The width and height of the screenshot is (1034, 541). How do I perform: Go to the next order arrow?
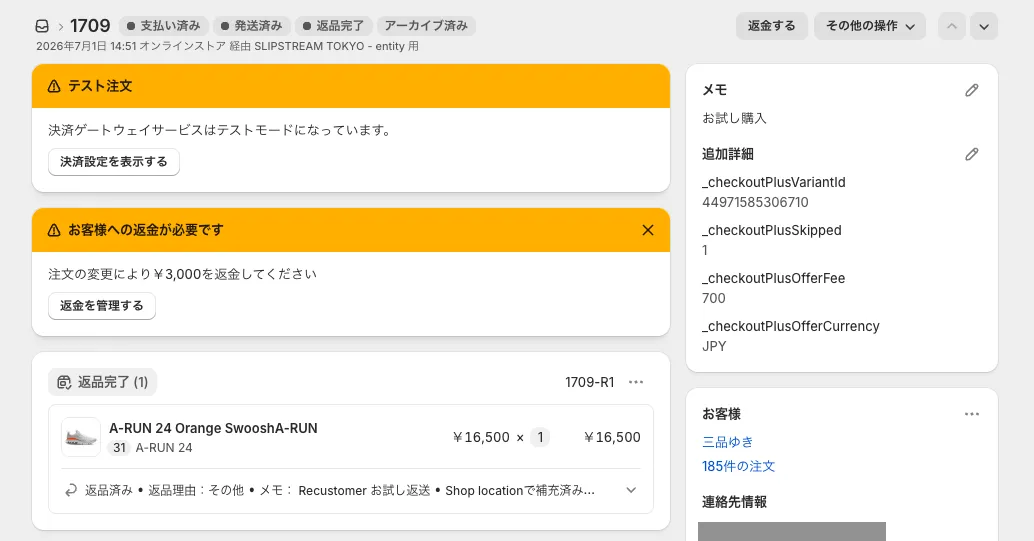[x=984, y=26]
